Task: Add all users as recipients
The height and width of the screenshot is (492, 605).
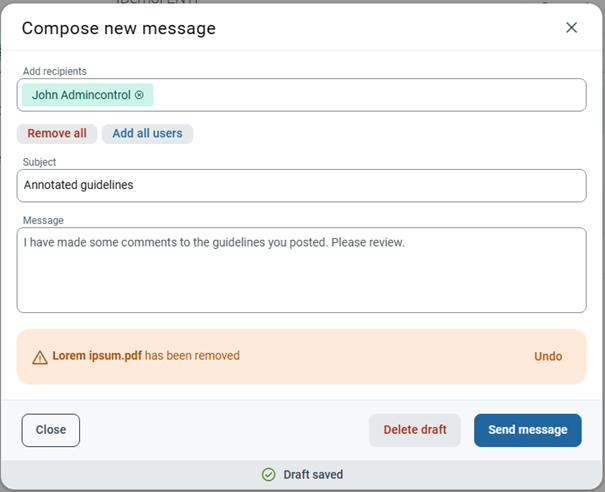Action: point(147,134)
